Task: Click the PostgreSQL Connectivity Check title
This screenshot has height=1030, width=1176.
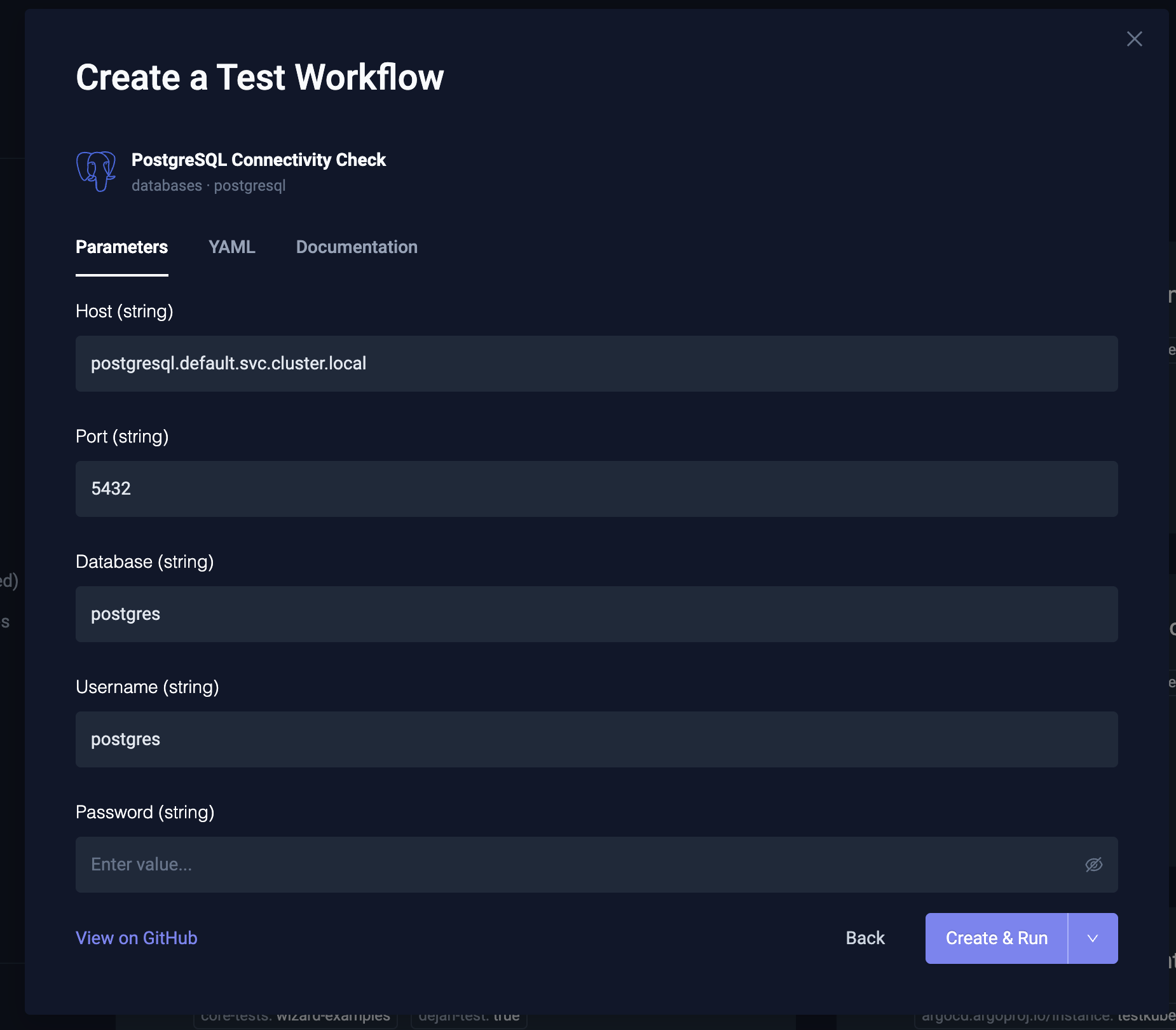Action: click(x=259, y=160)
